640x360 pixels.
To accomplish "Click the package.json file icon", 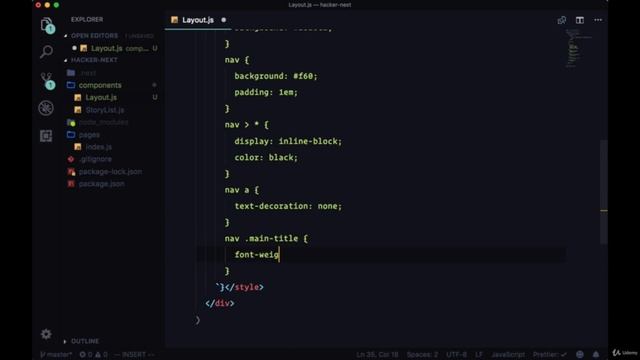I will 71,184.
